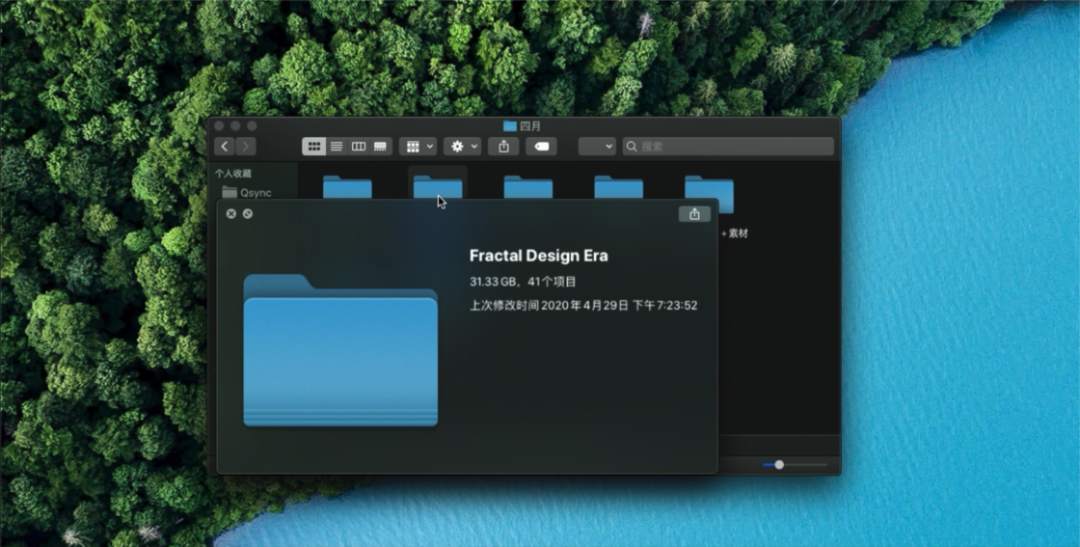Viewport: 1080px width, 547px height.
Task: Go back in Finder navigation
Action: [x=225, y=146]
